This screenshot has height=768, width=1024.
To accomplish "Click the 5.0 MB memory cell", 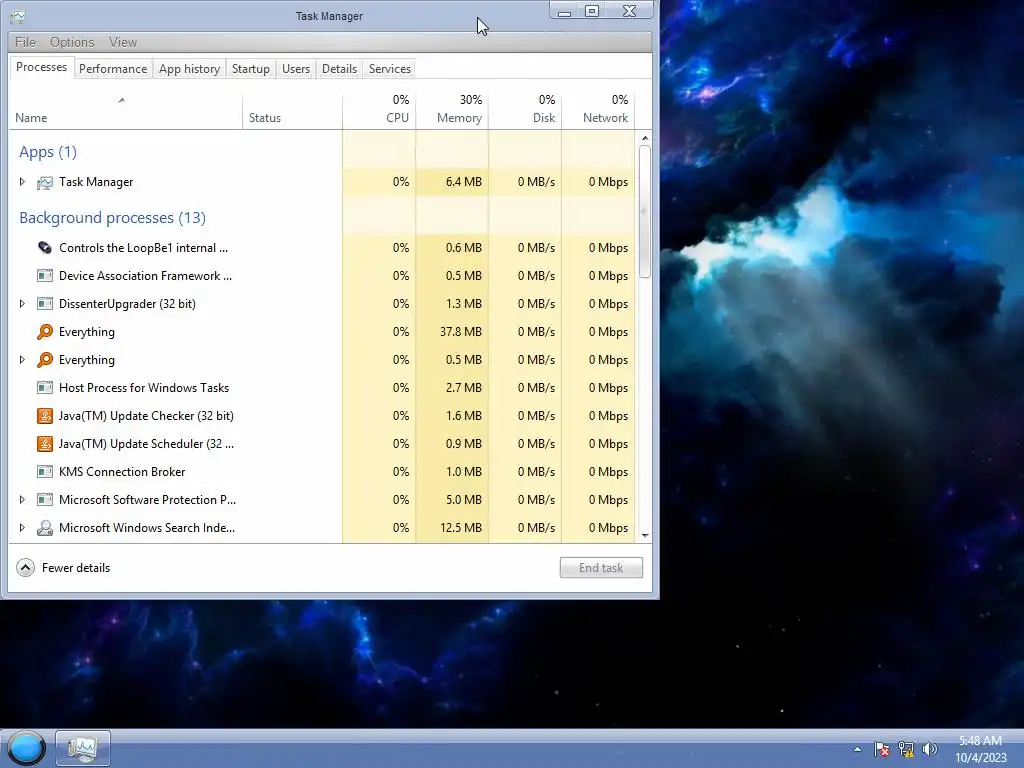I will (452, 500).
